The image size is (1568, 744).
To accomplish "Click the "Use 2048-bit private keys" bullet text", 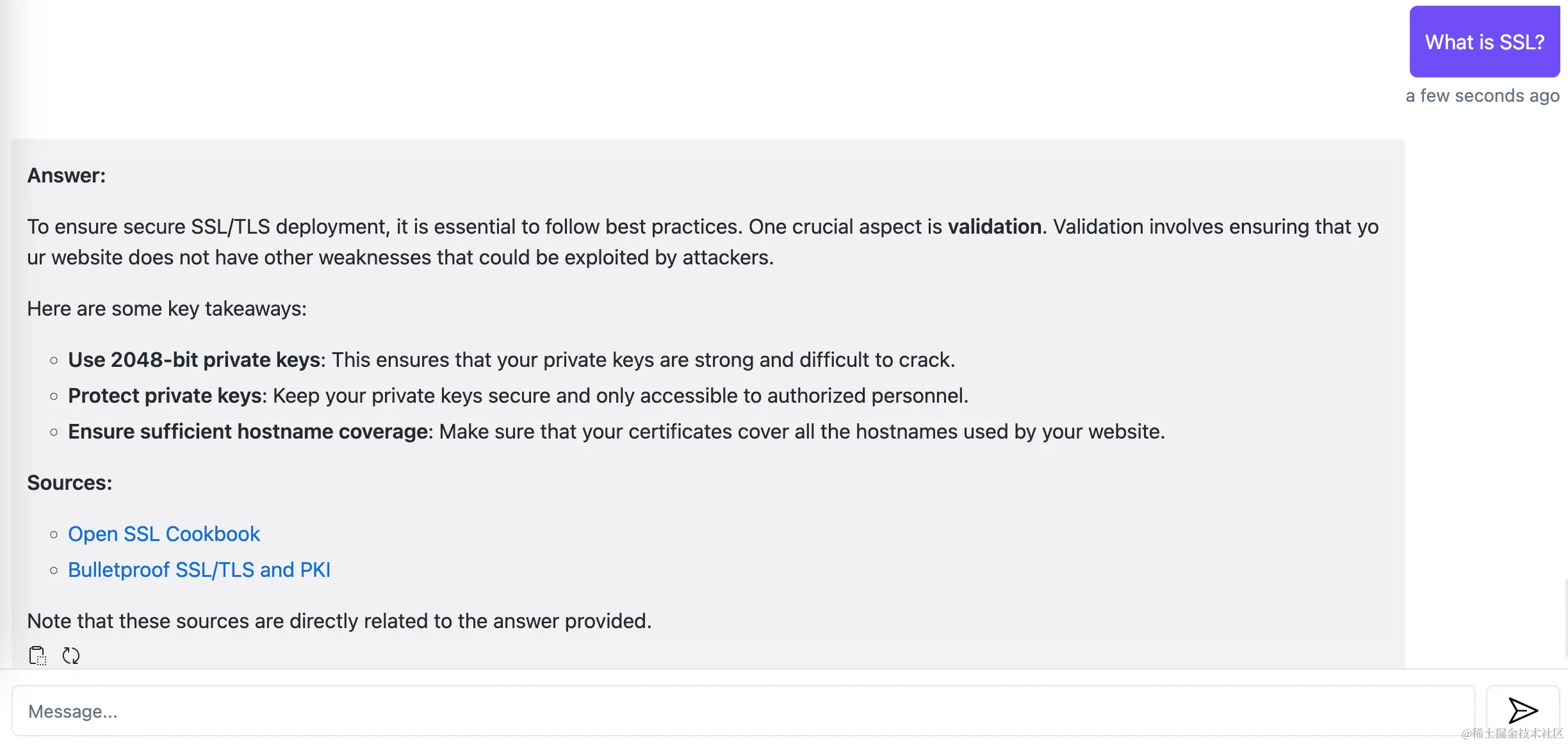I will tap(195, 360).
